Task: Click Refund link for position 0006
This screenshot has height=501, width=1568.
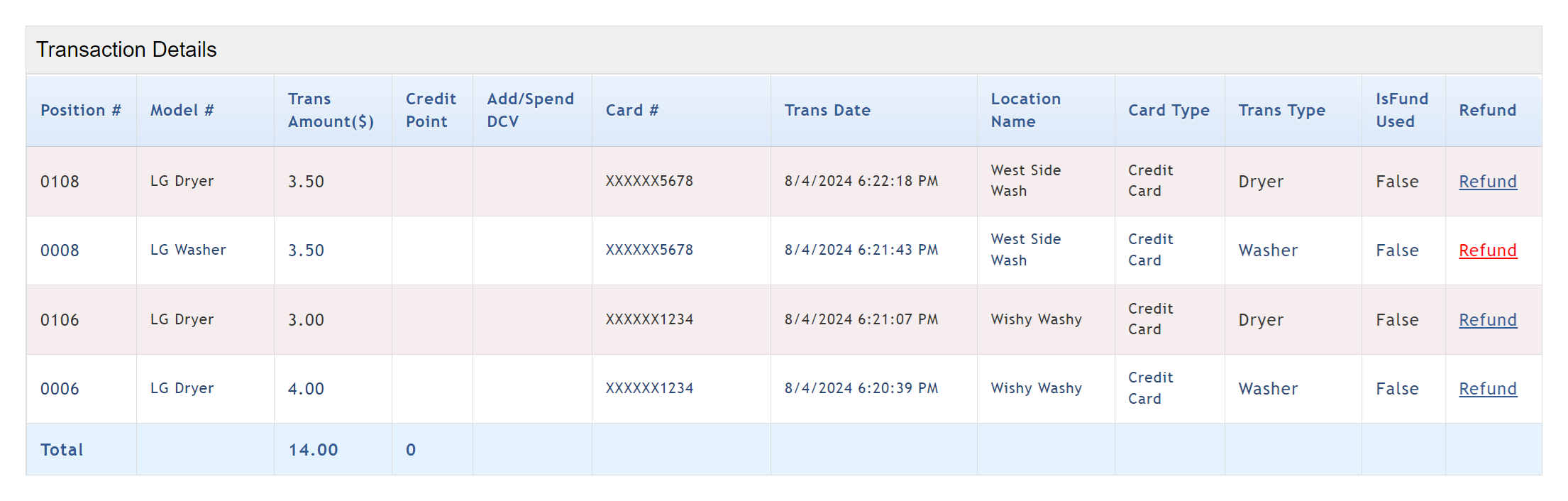Action: tap(1487, 389)
